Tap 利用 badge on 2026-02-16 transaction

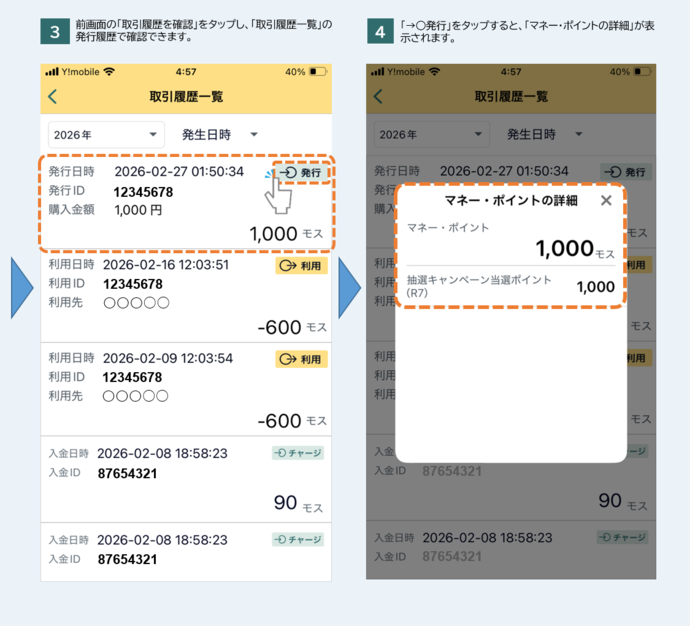click(x=301, y=266)
